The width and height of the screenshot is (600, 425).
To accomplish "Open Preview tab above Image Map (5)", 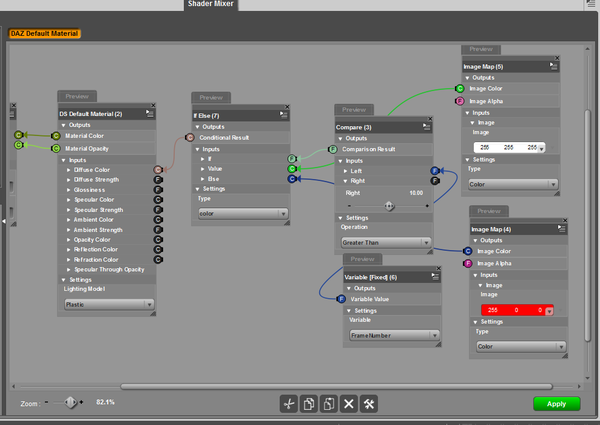I will click(481, 49).
